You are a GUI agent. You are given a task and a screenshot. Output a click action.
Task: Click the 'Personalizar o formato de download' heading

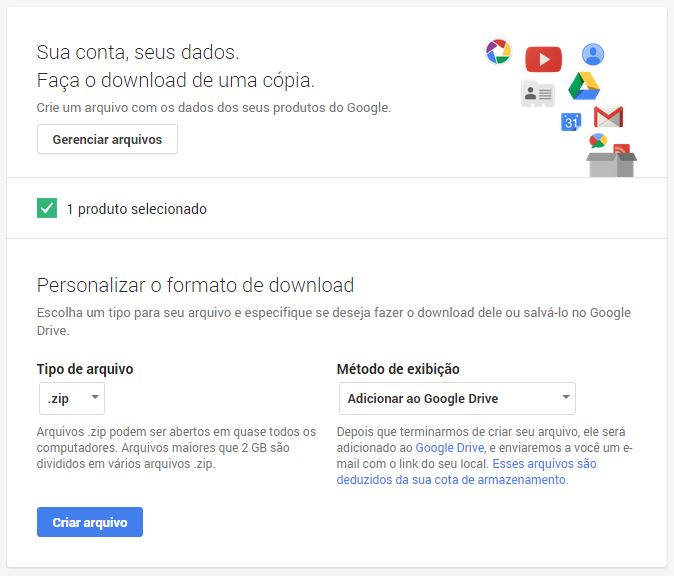click(195, 285)
